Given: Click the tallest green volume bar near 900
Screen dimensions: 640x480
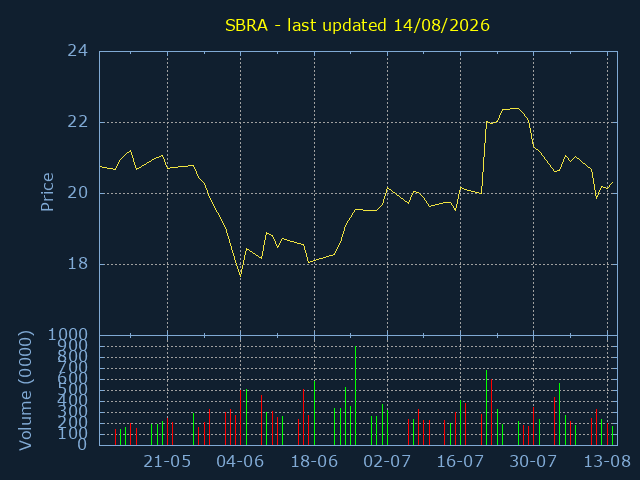Looking at the screenshot, I should [x=356, y=396].
